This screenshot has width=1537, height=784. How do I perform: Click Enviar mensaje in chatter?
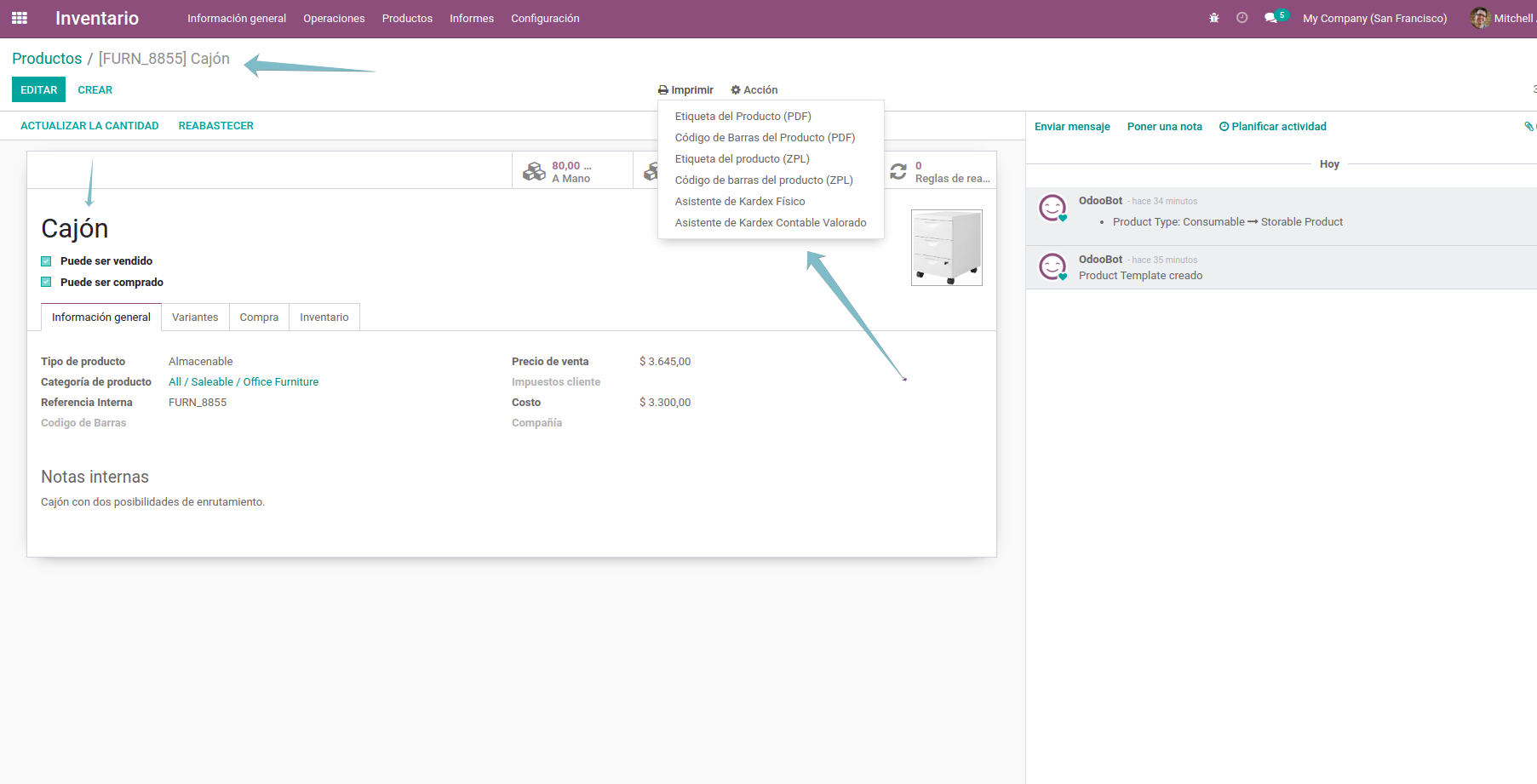[x=1072, y=127]
